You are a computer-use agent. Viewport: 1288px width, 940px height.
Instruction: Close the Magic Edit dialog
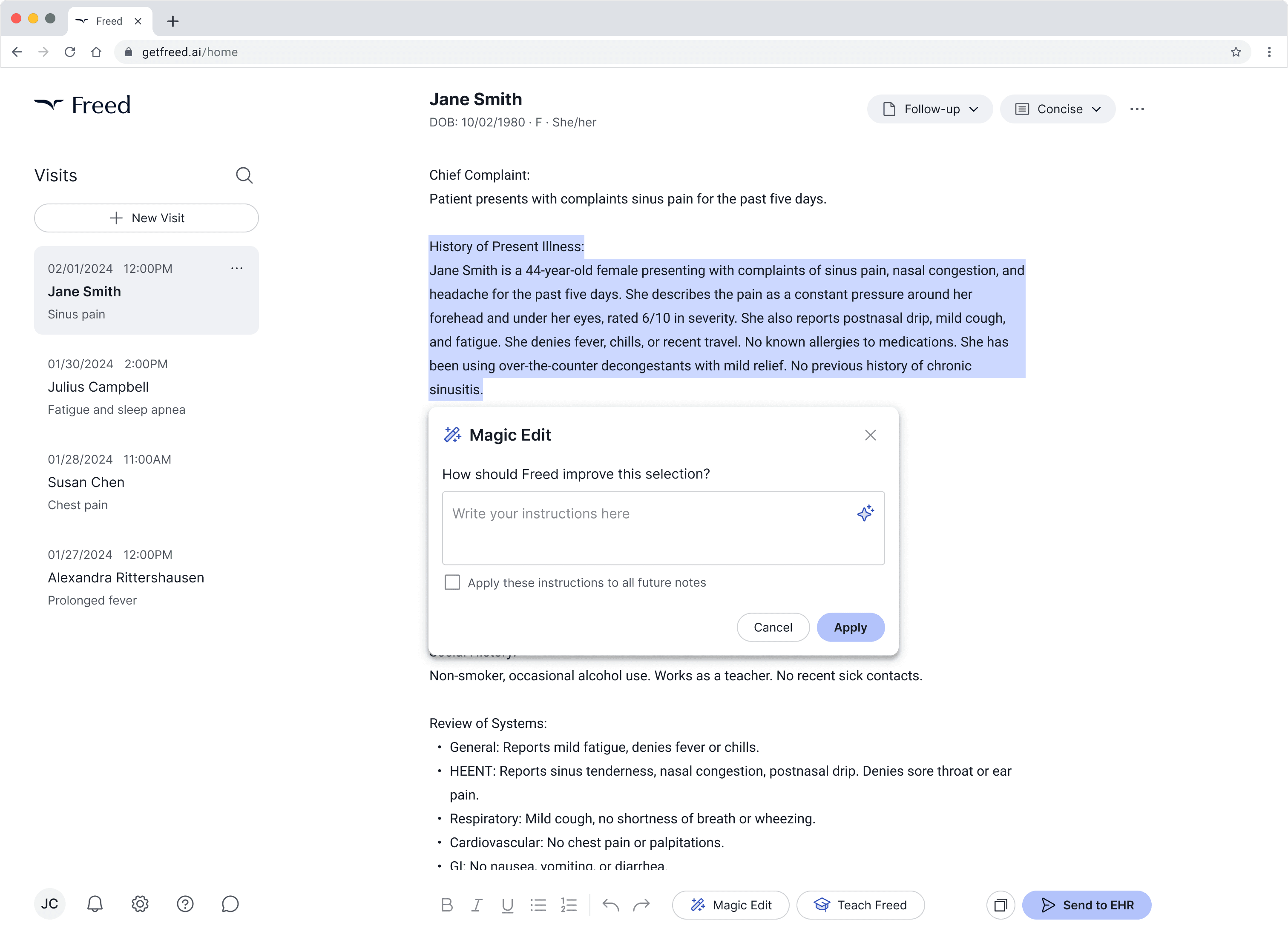point(870,435)
